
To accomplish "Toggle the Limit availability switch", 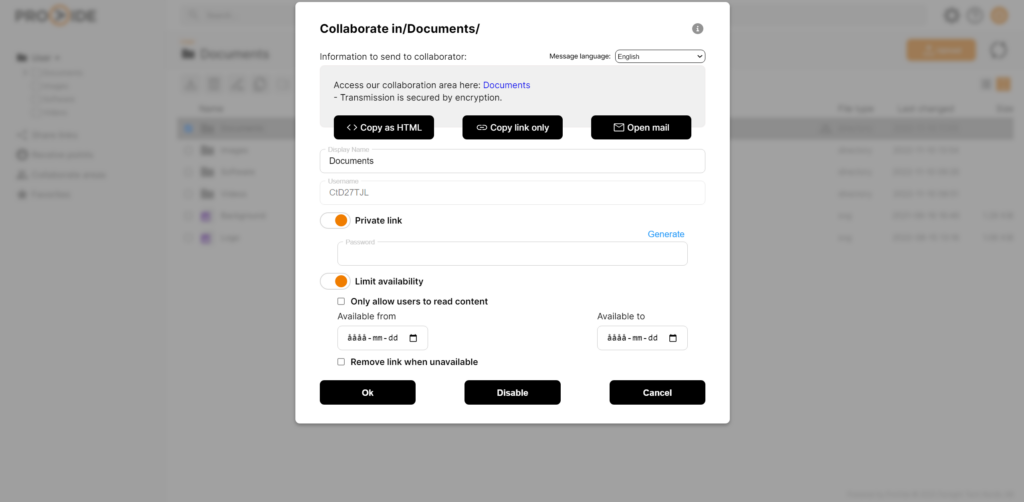I will coord(335,281).
